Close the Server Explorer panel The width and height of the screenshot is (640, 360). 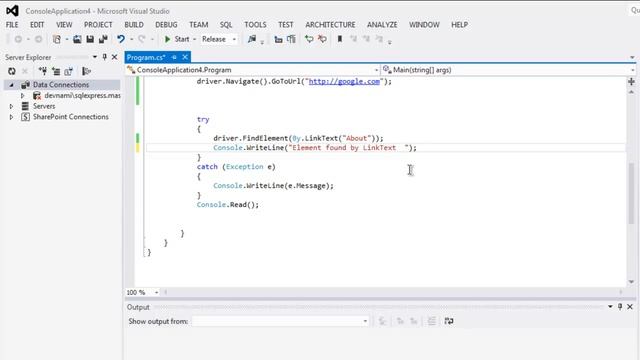pos(114,57)
